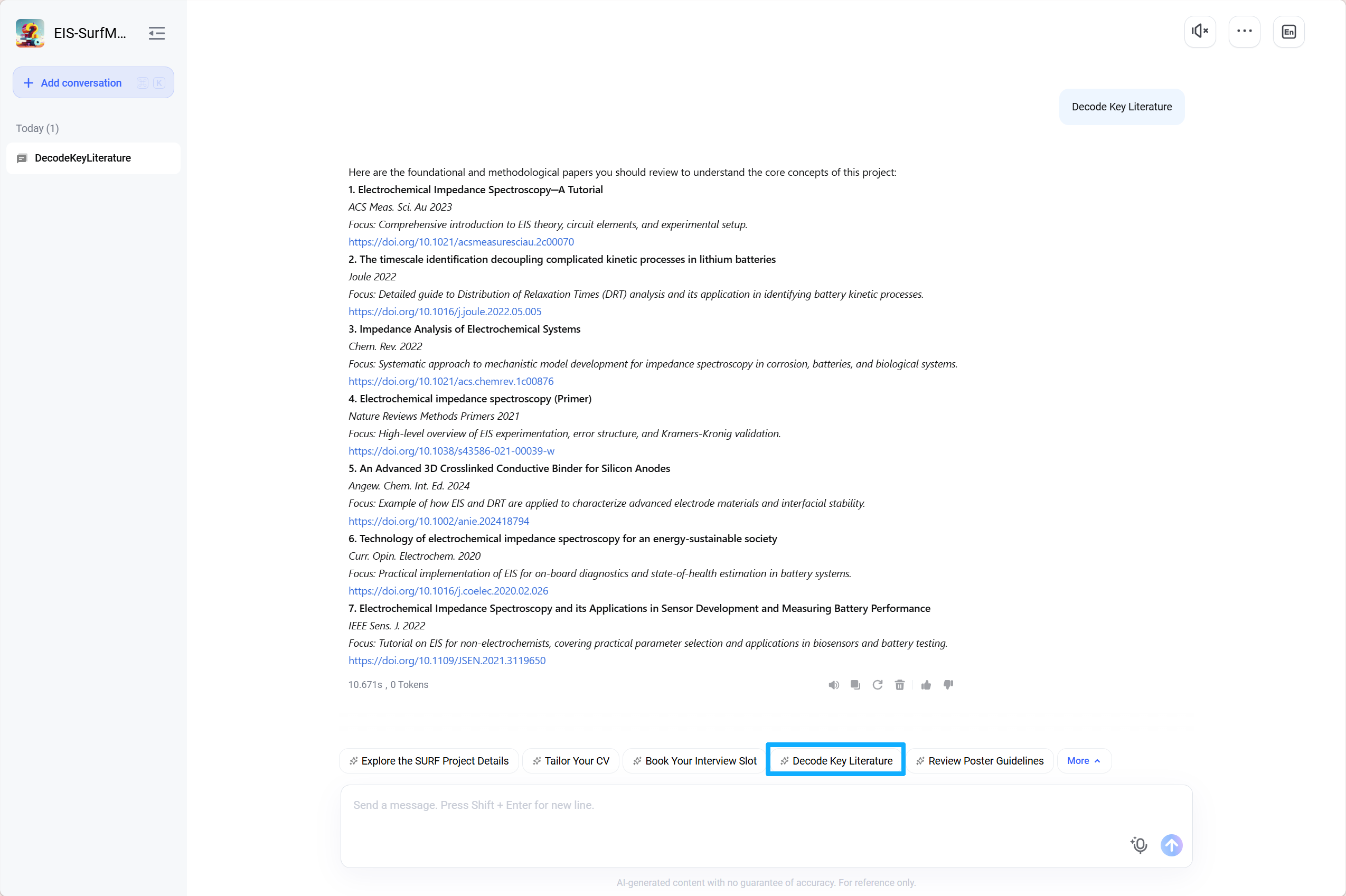Start voice input with the microphone icon

click(x=1138, y=845)
